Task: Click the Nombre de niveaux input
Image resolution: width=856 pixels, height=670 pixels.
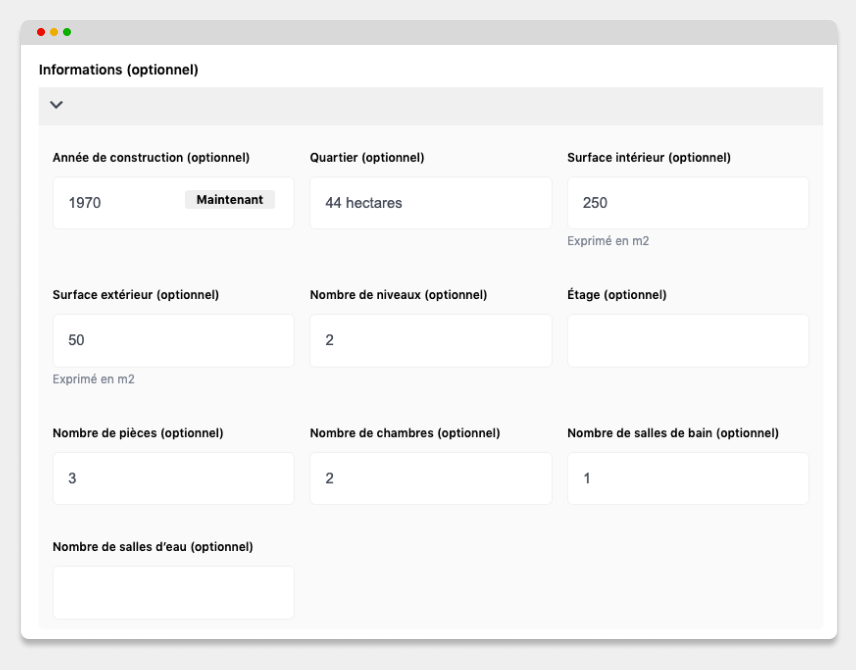Action: click(x=431, y=340)
